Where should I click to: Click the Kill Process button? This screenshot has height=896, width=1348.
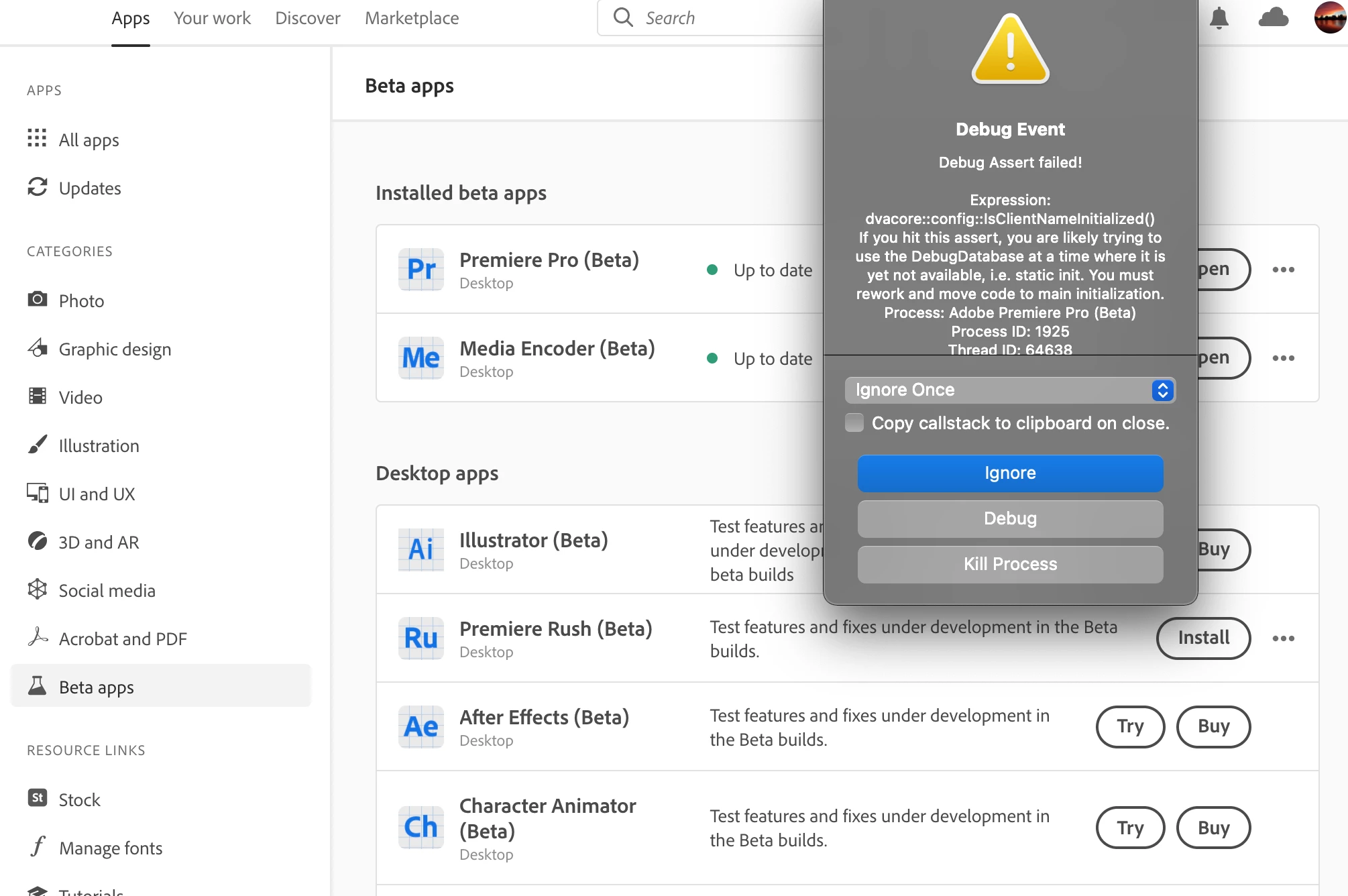(1010, 564)
